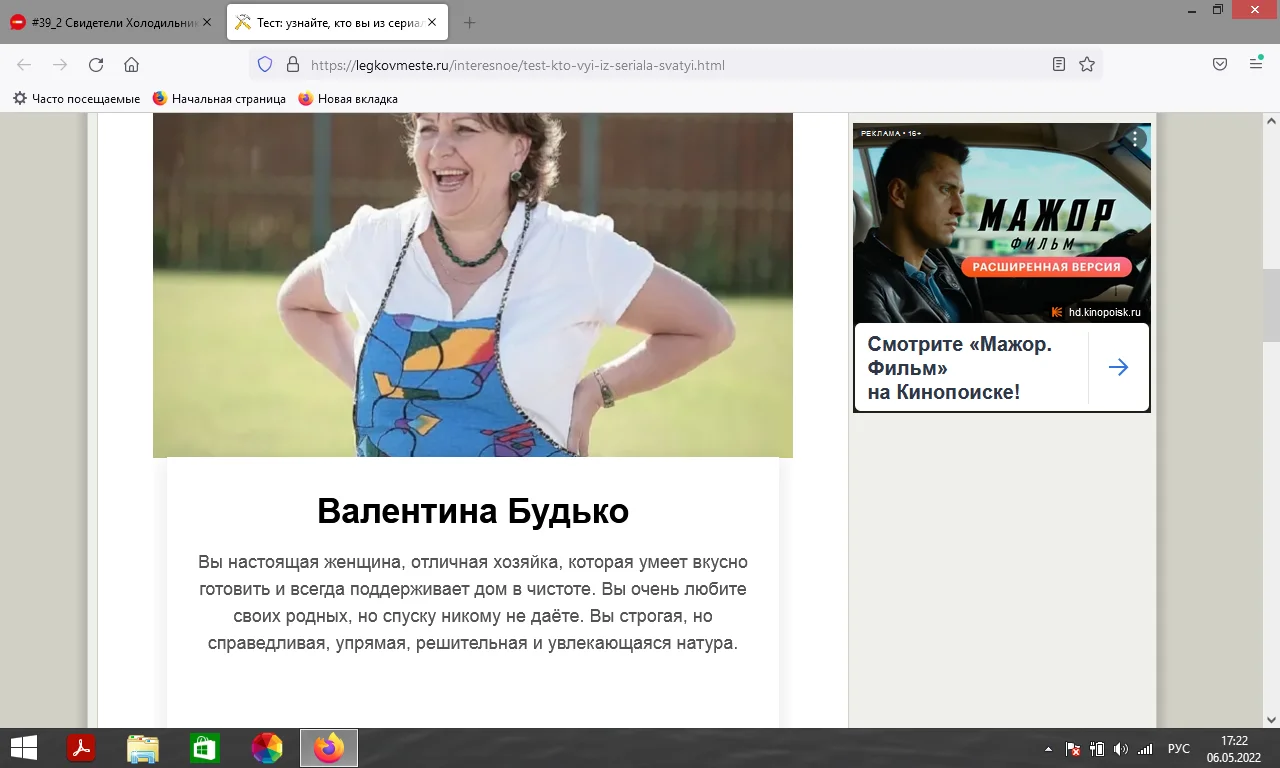The image size is (1280, 768).
Task: Switch keyboard layout from РУС
Action: [x=1178, y=747]
